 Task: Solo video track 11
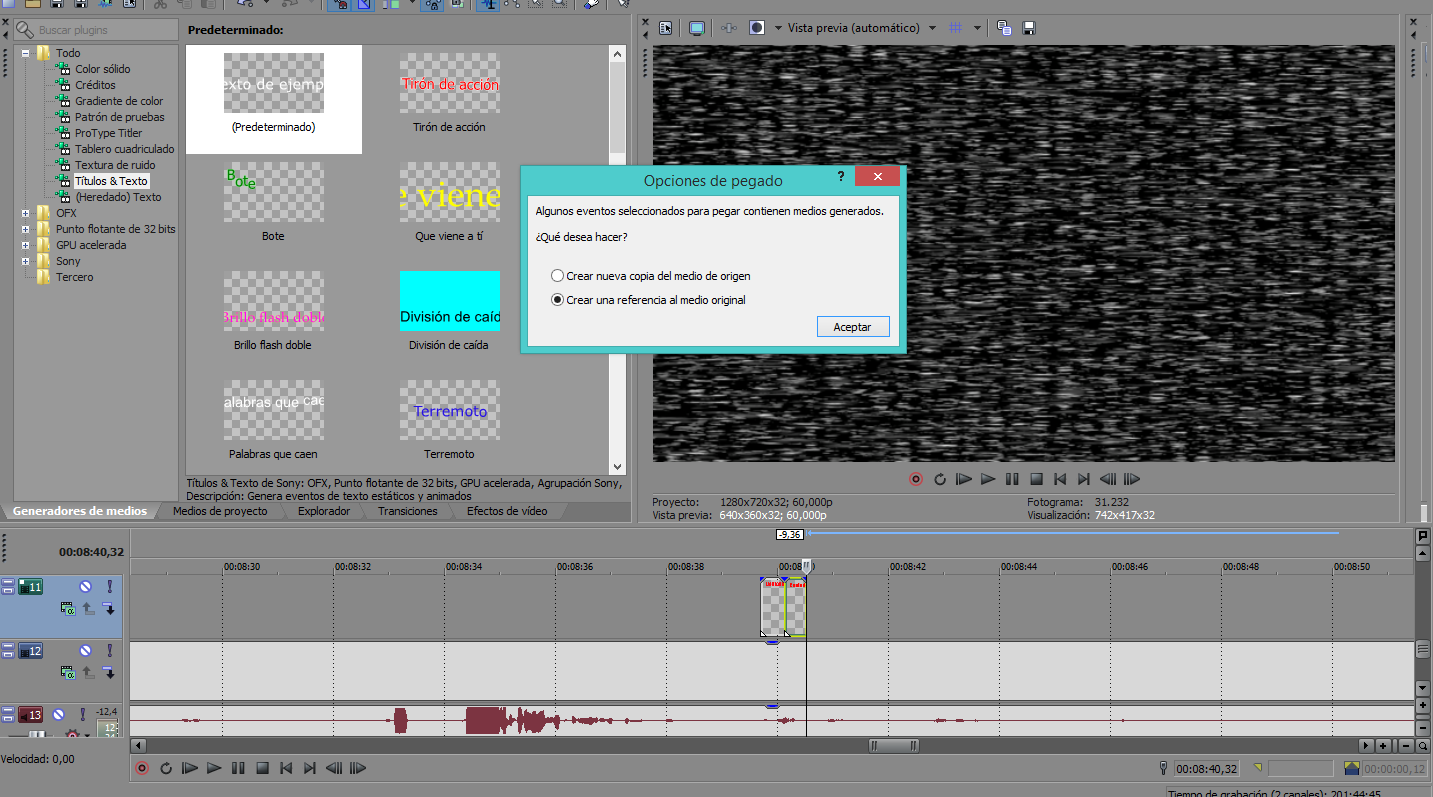click(x=109, y=586)
